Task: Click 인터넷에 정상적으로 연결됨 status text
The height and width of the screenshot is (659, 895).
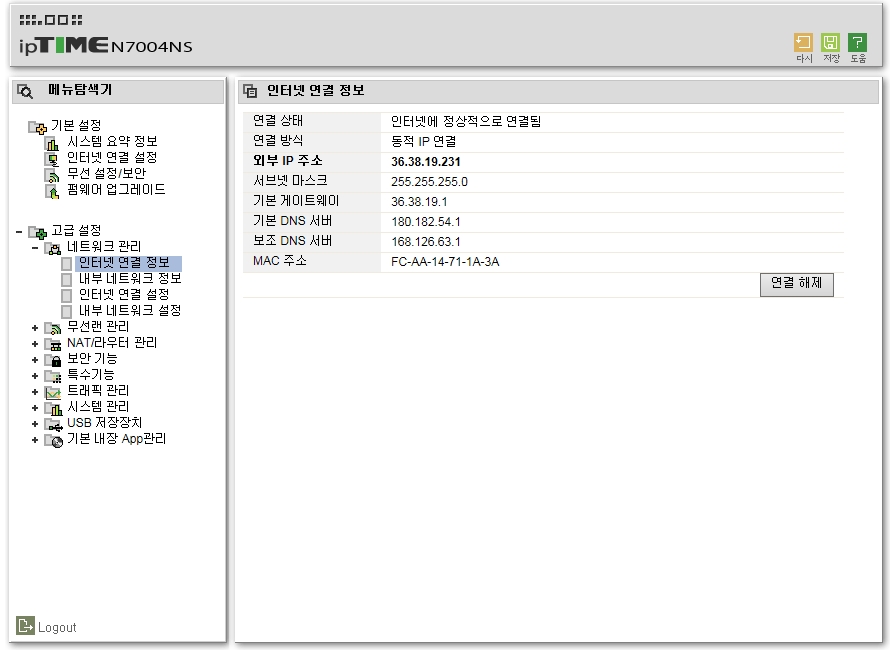Action: click(x=466, y=122)
